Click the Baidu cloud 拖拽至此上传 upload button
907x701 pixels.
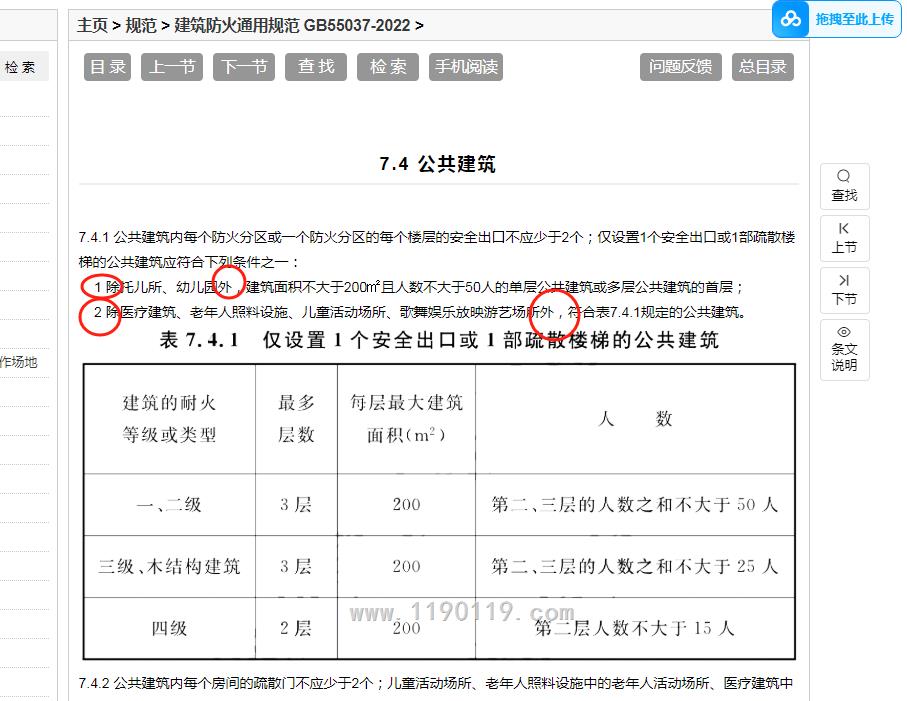838,19
